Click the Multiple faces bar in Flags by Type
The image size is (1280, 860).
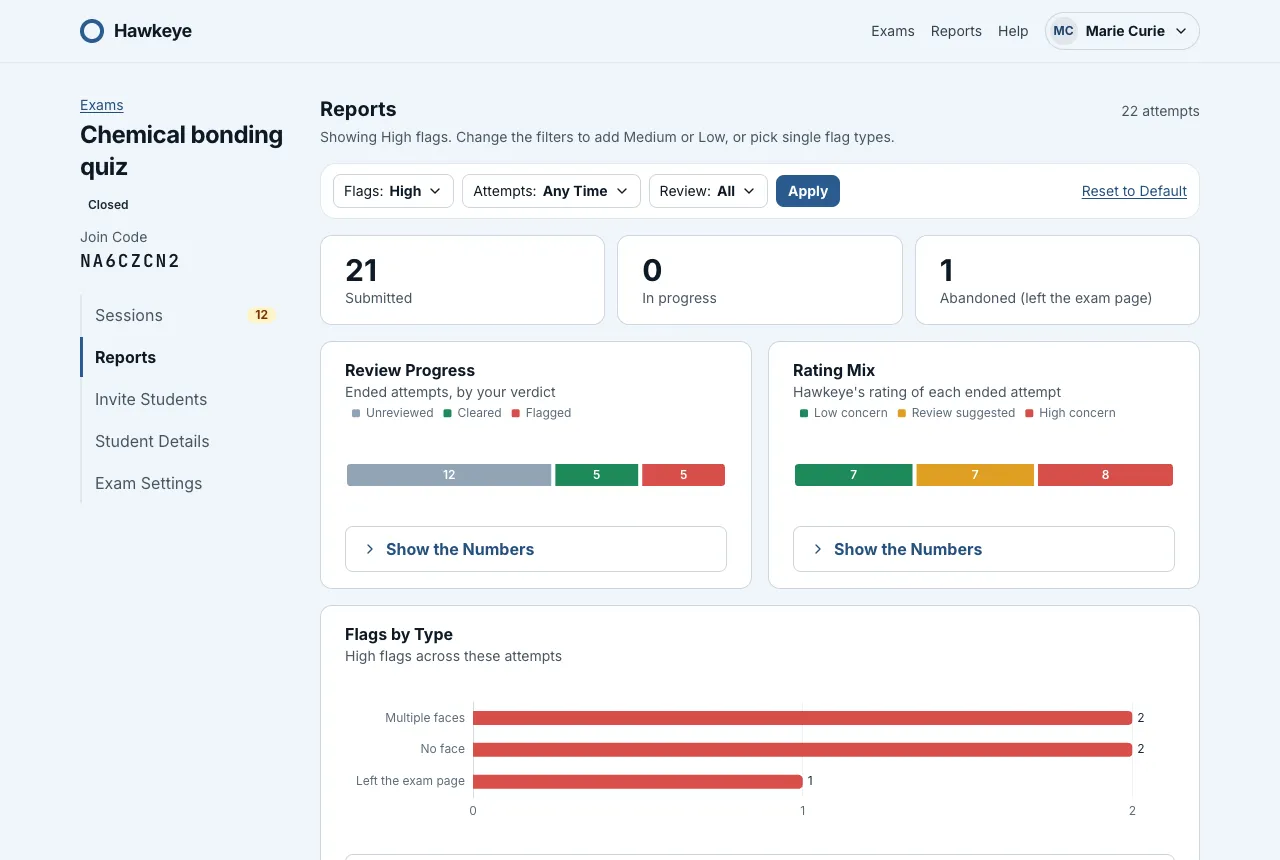coord(802,718)
